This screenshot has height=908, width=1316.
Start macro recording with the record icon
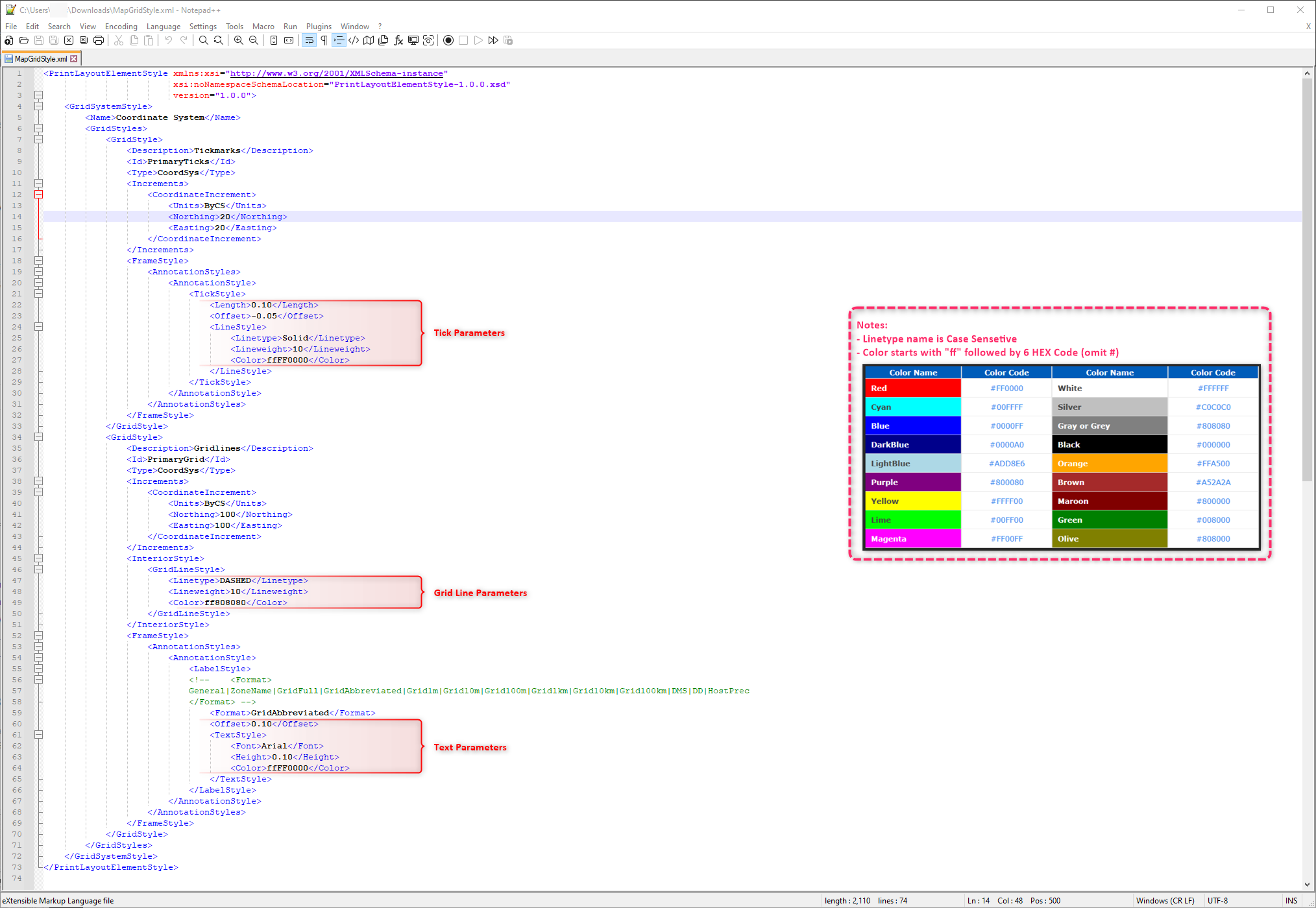(448, 40)
